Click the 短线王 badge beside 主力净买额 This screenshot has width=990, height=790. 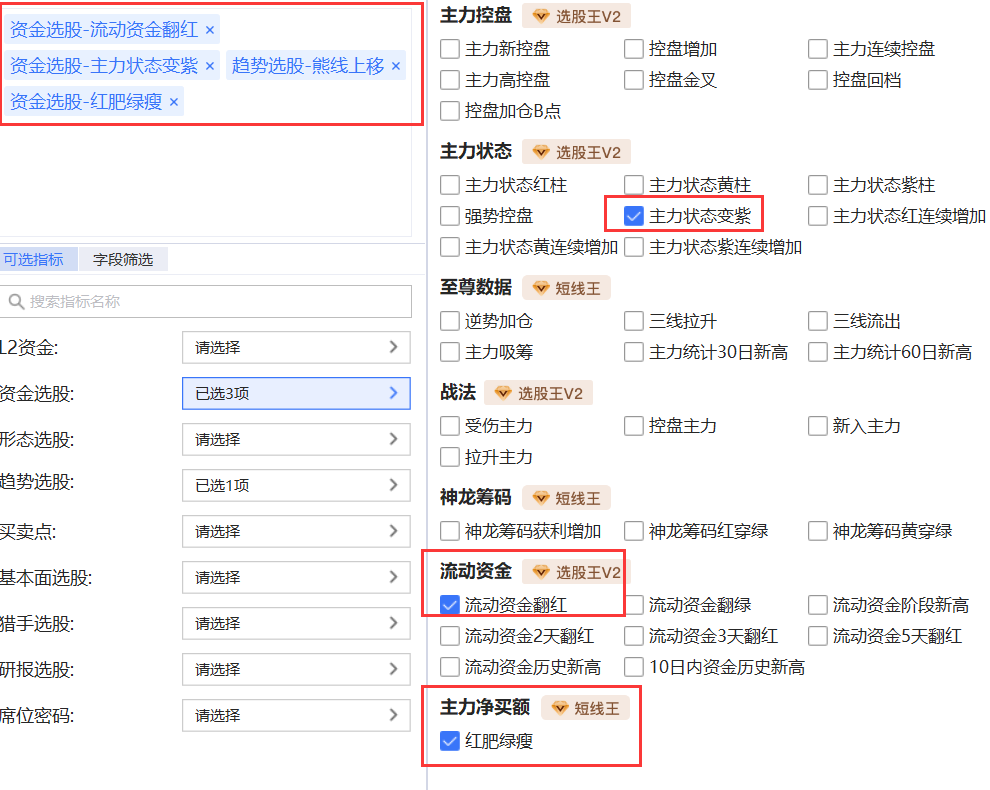586,708
